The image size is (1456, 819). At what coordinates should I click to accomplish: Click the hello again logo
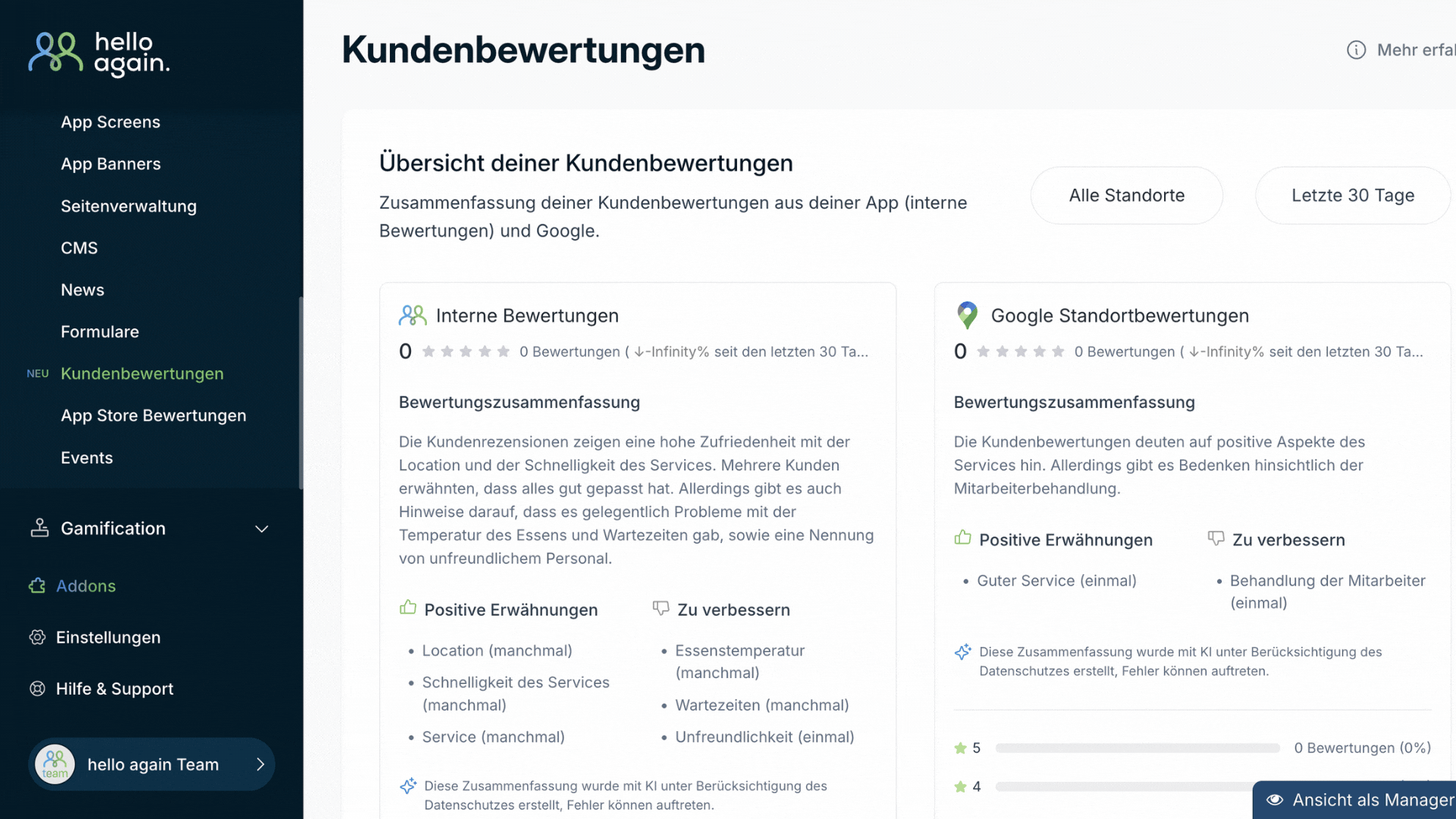pyautogui.click(x=99, y=53)
